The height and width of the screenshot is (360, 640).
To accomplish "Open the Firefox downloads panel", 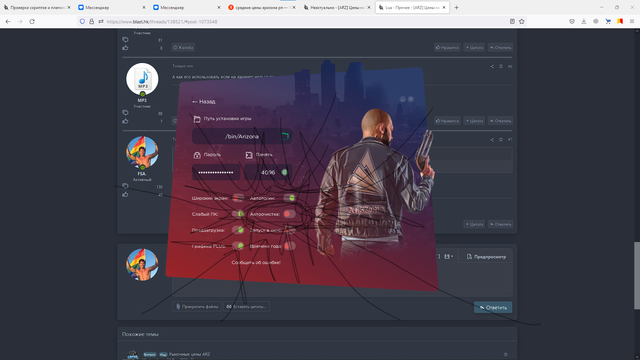I will click(x=584, y=22).
